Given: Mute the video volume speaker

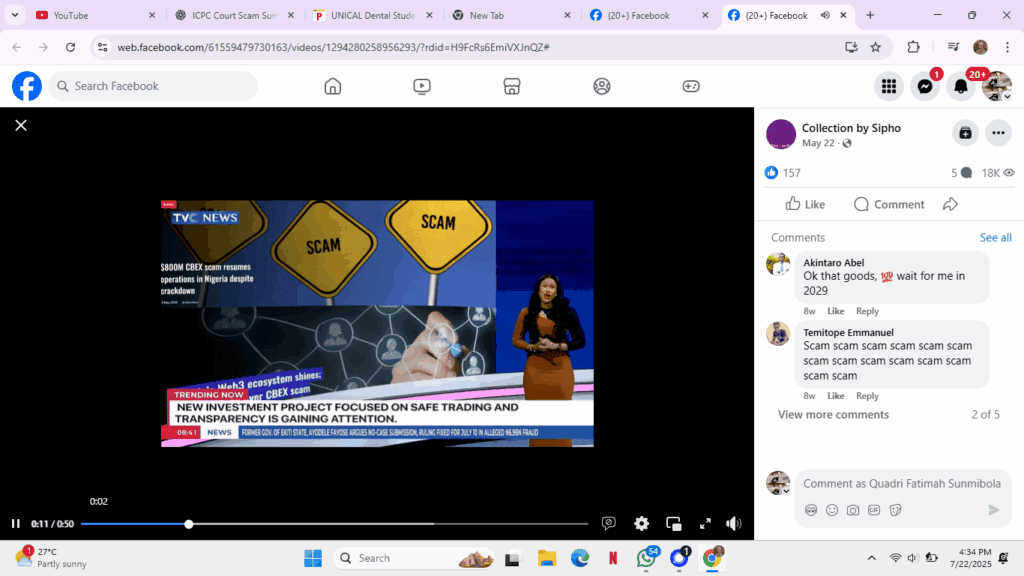Looking at the screenshot, I should [733, 523].
